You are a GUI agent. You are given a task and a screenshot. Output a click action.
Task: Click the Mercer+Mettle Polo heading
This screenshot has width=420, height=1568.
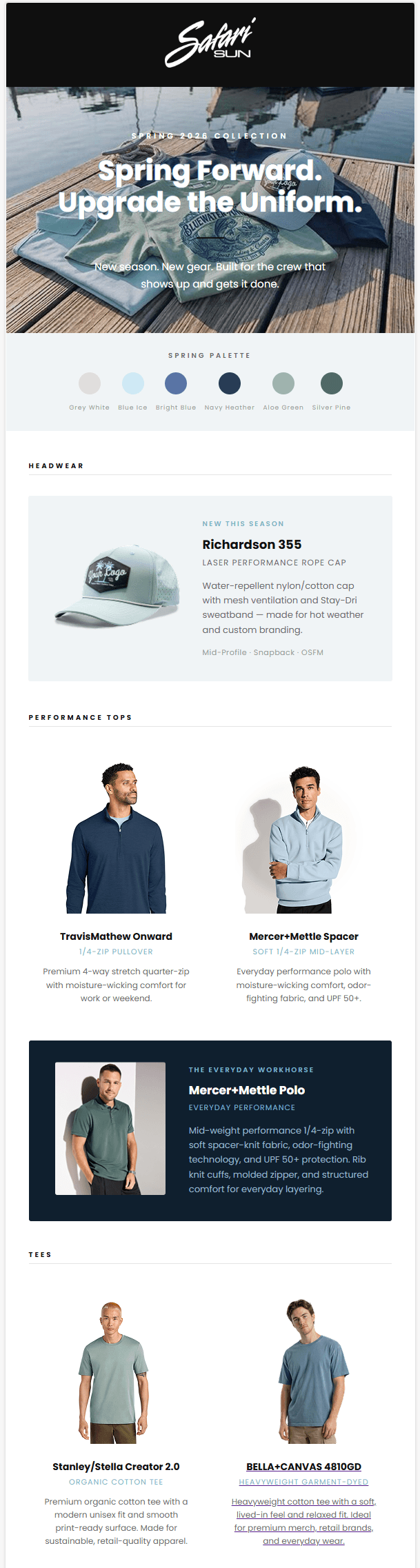pyautogui.click(x=247, y=1090)
